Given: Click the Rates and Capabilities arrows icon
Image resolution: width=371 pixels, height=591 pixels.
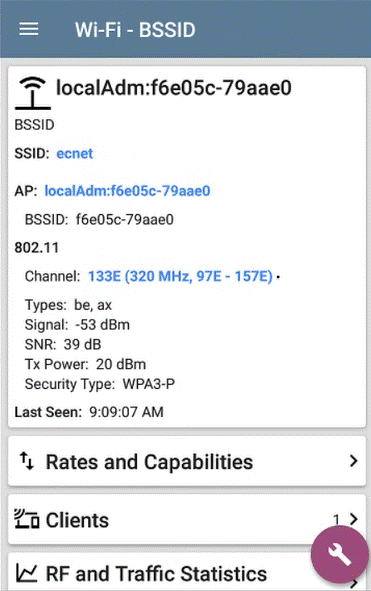Looking at the screenshot, I should click(27, 461).
